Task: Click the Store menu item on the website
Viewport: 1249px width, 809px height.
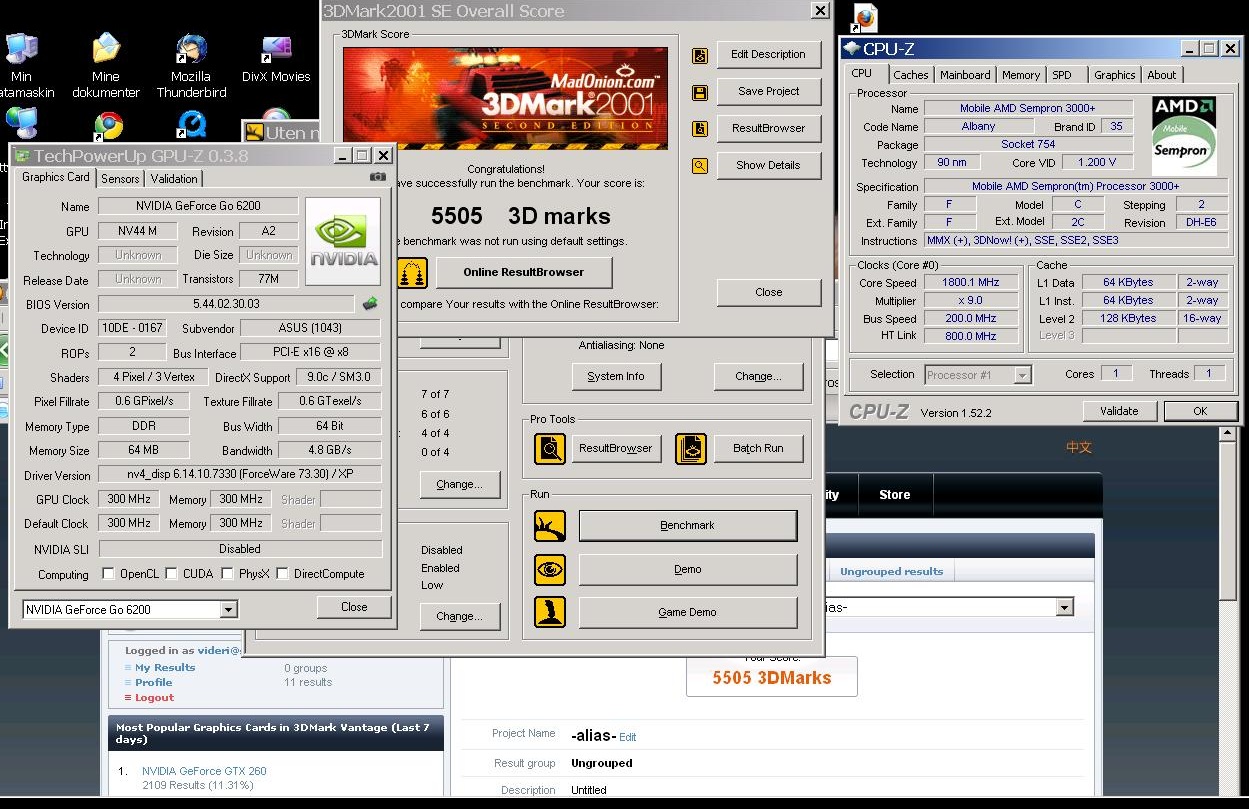Action: (x=894, y=495)
